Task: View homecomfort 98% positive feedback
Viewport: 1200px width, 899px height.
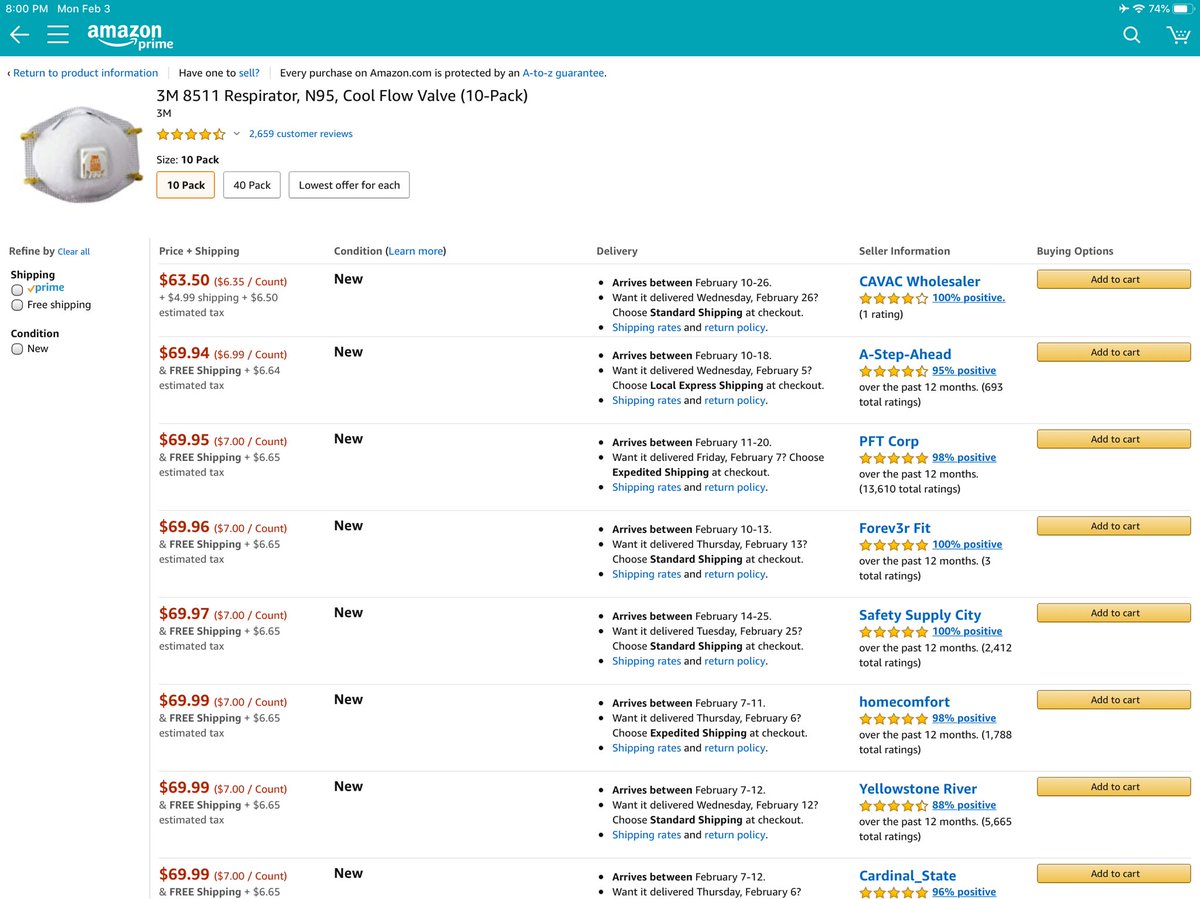Action: pyautogui.click(x=964, y=719)
